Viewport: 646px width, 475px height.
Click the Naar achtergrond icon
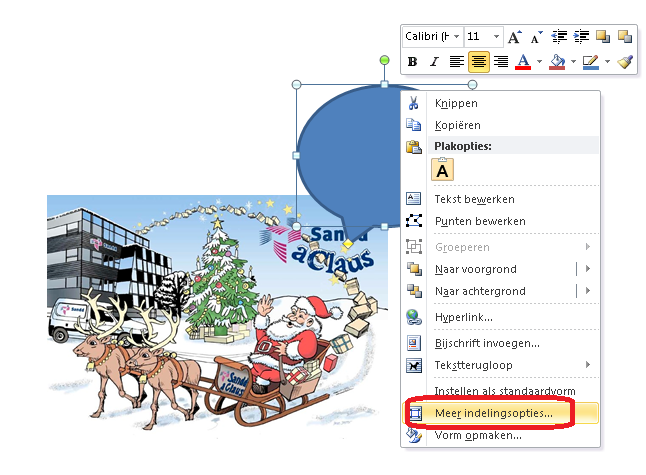click(414, 291)
